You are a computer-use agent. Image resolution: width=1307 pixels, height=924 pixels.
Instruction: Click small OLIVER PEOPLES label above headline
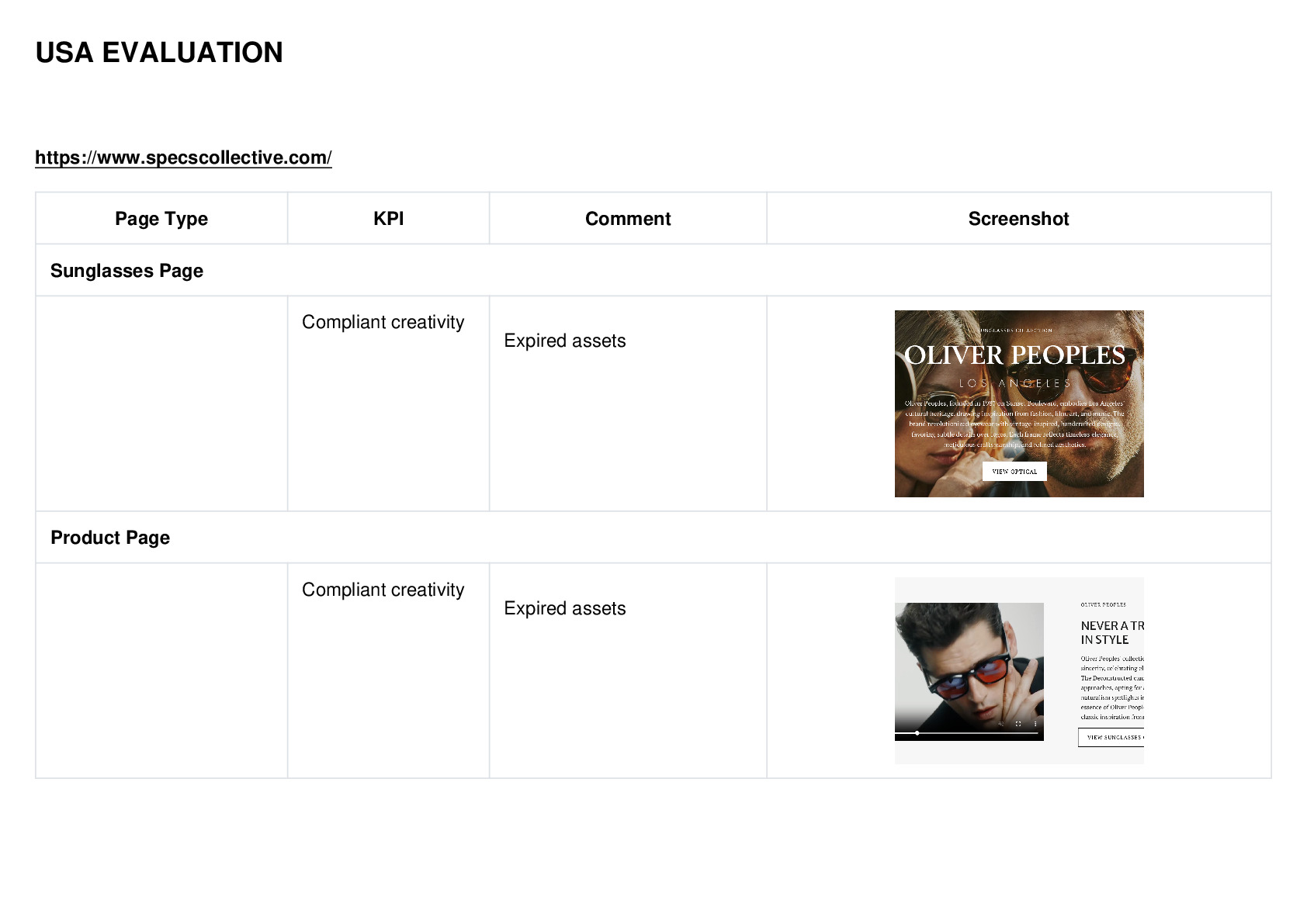pyautogui.click(x=1103, y=604)
